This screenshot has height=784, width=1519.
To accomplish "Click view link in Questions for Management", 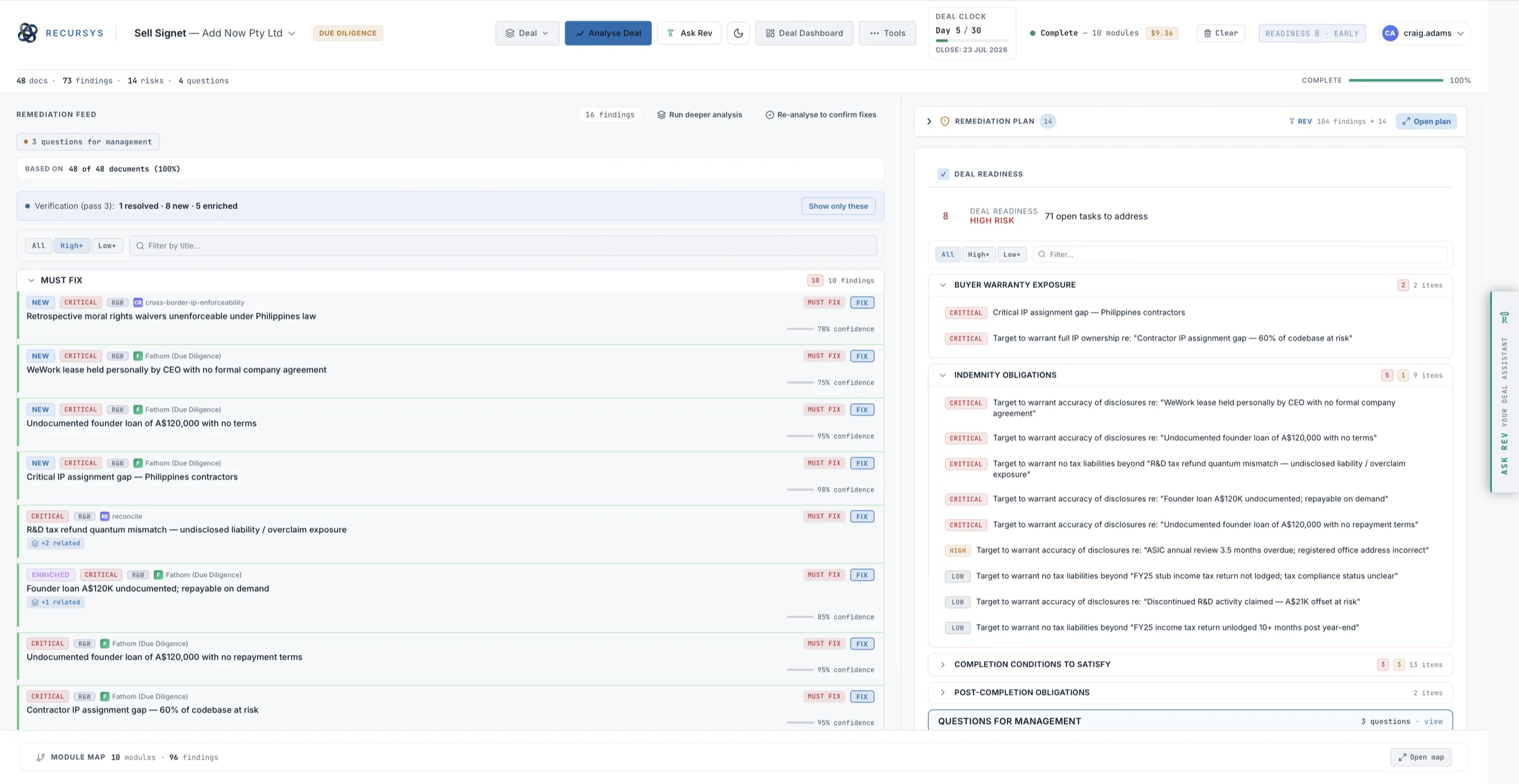I will (1433, 721).
